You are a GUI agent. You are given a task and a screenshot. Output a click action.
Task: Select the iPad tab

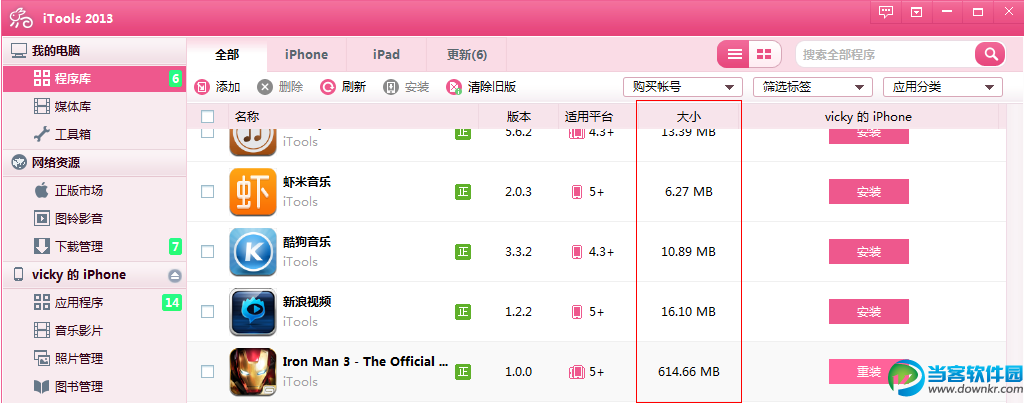click(x=386, y=55)
